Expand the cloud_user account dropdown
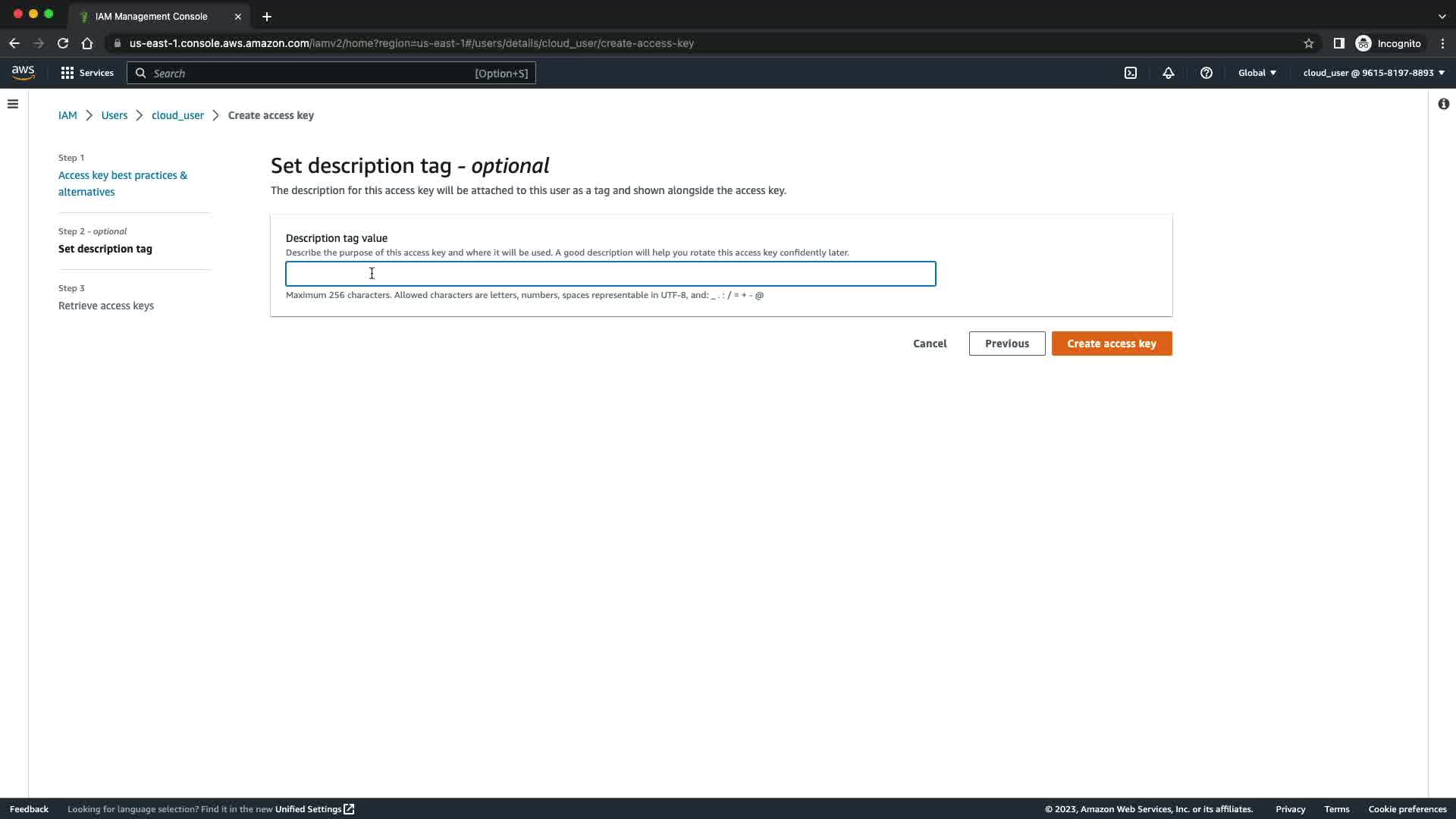This screenshot has width=1456, height=819. 1373,73
